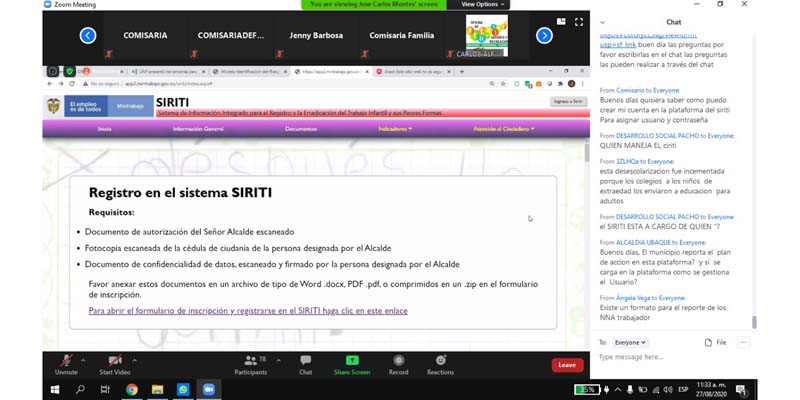This screenshot has height=400, width=800.
Task: Show hidden tray icons arrow
Action: pos(618,390)
